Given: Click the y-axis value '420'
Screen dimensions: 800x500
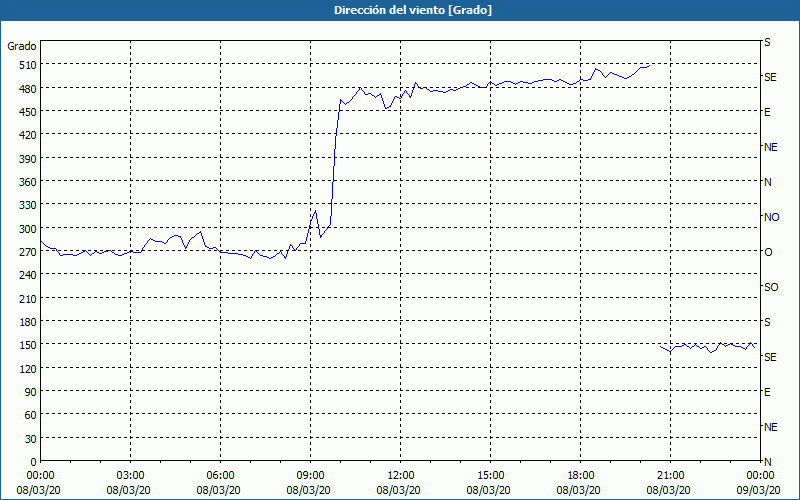Looking at the screenshot, I should click(x=28, y=135).
